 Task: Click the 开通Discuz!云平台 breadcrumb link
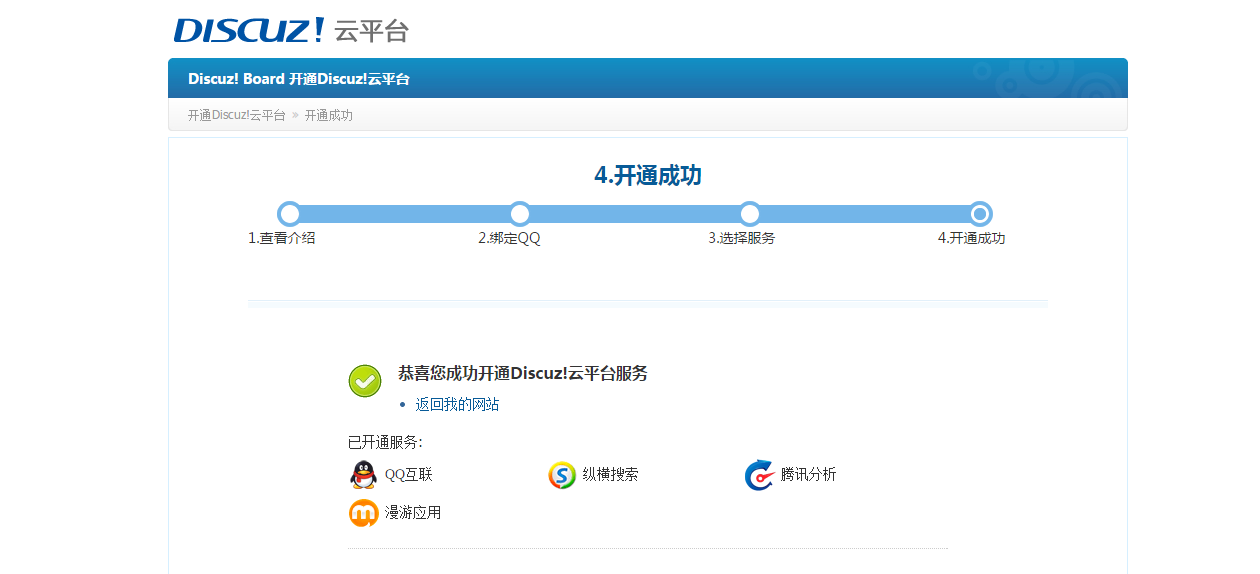[236, 115]
